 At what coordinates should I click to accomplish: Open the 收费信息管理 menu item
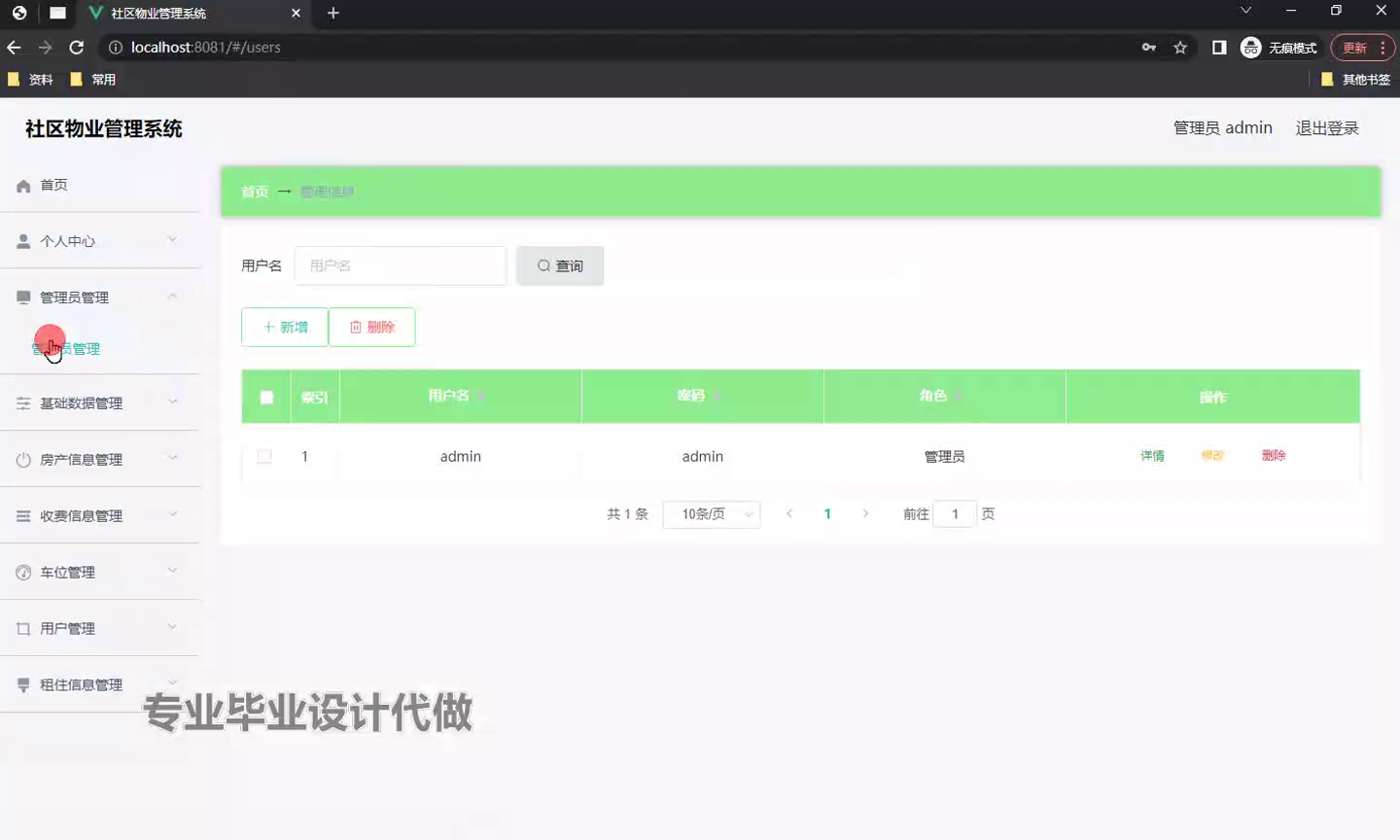(x=99, y=516)
